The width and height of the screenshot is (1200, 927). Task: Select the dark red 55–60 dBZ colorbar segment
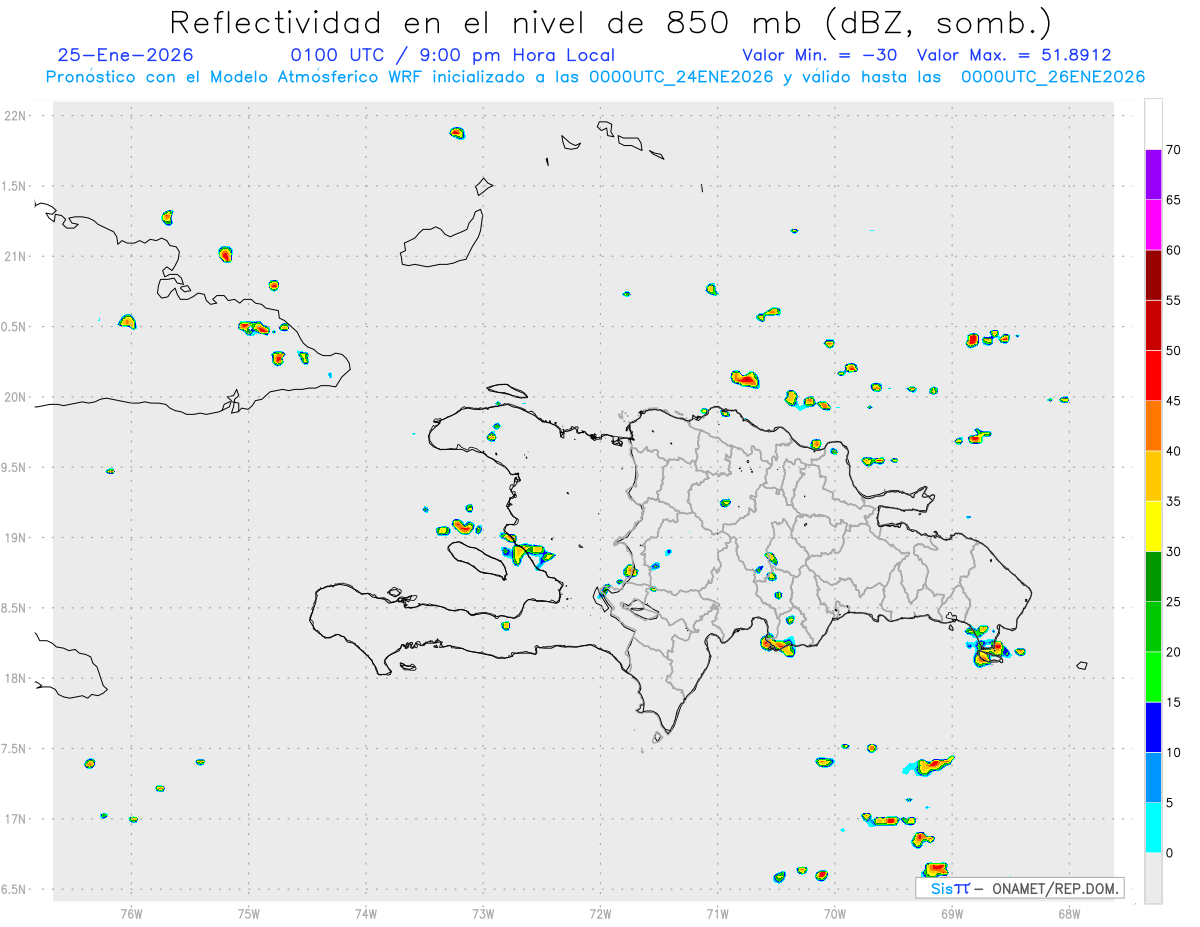(1153, 275)
